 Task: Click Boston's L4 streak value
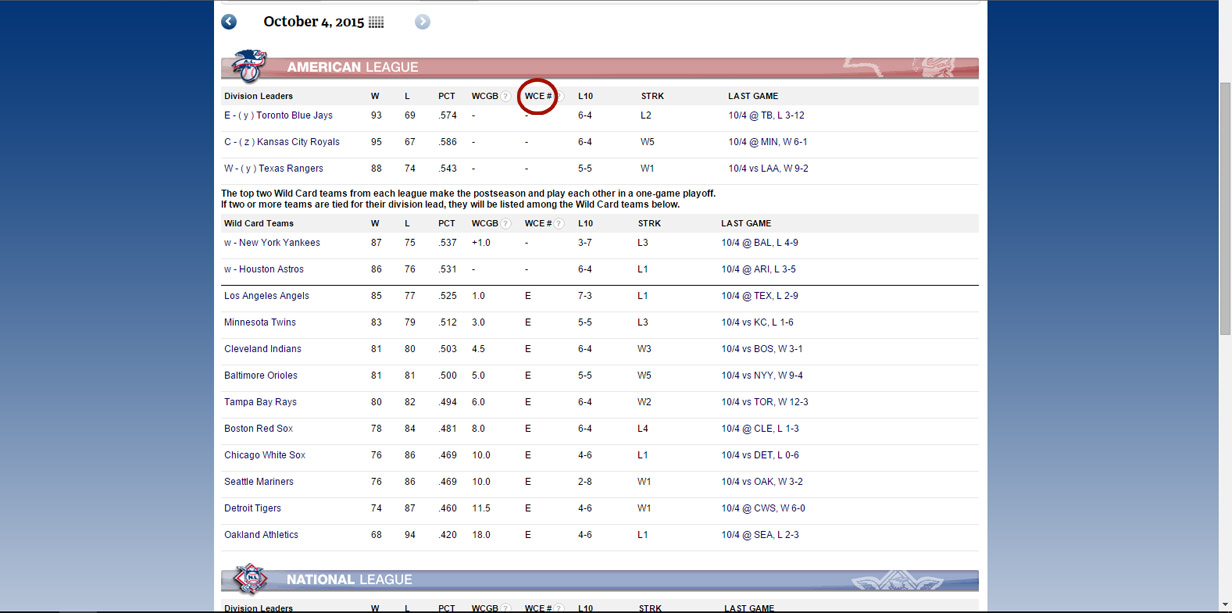click(x=643, y=429)
